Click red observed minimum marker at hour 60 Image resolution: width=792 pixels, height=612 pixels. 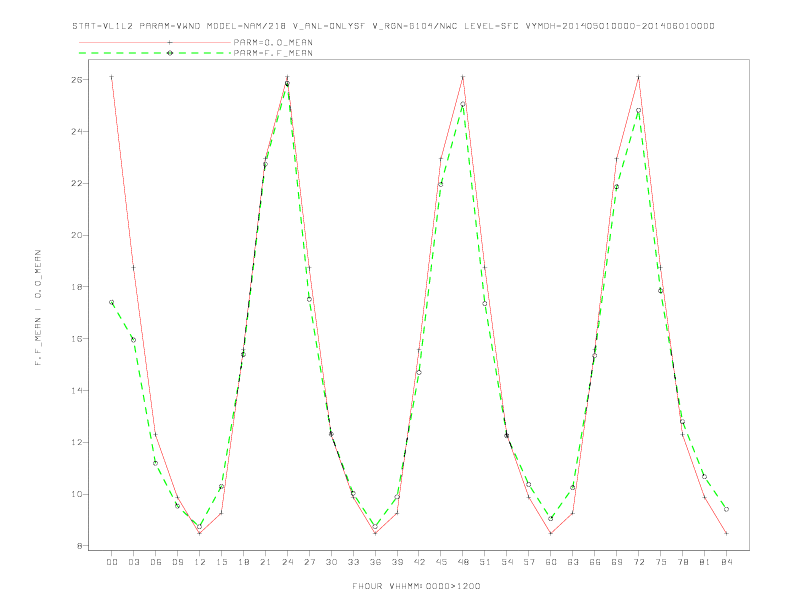551,533
